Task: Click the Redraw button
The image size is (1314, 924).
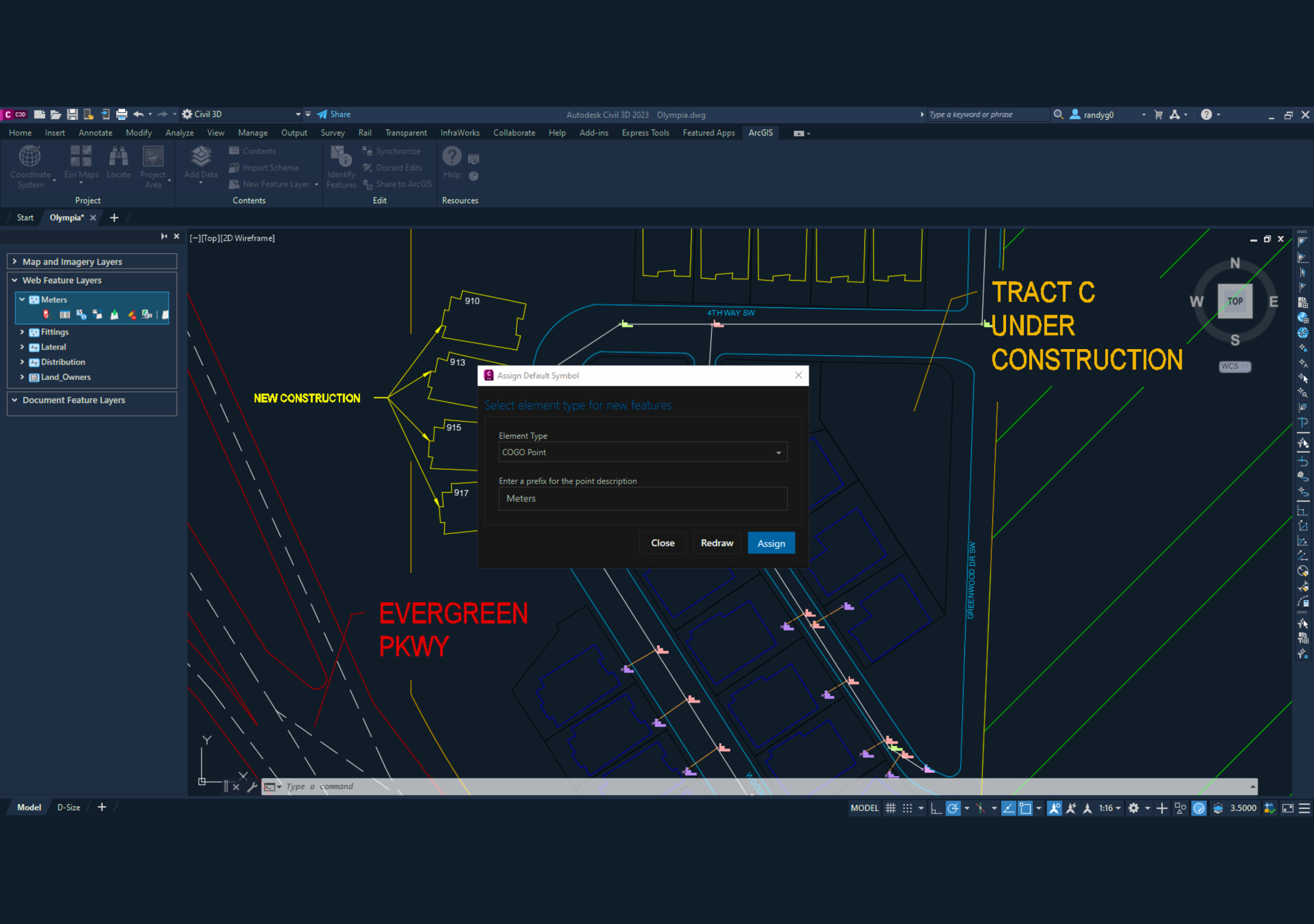Action: click(x=717, y=543)
